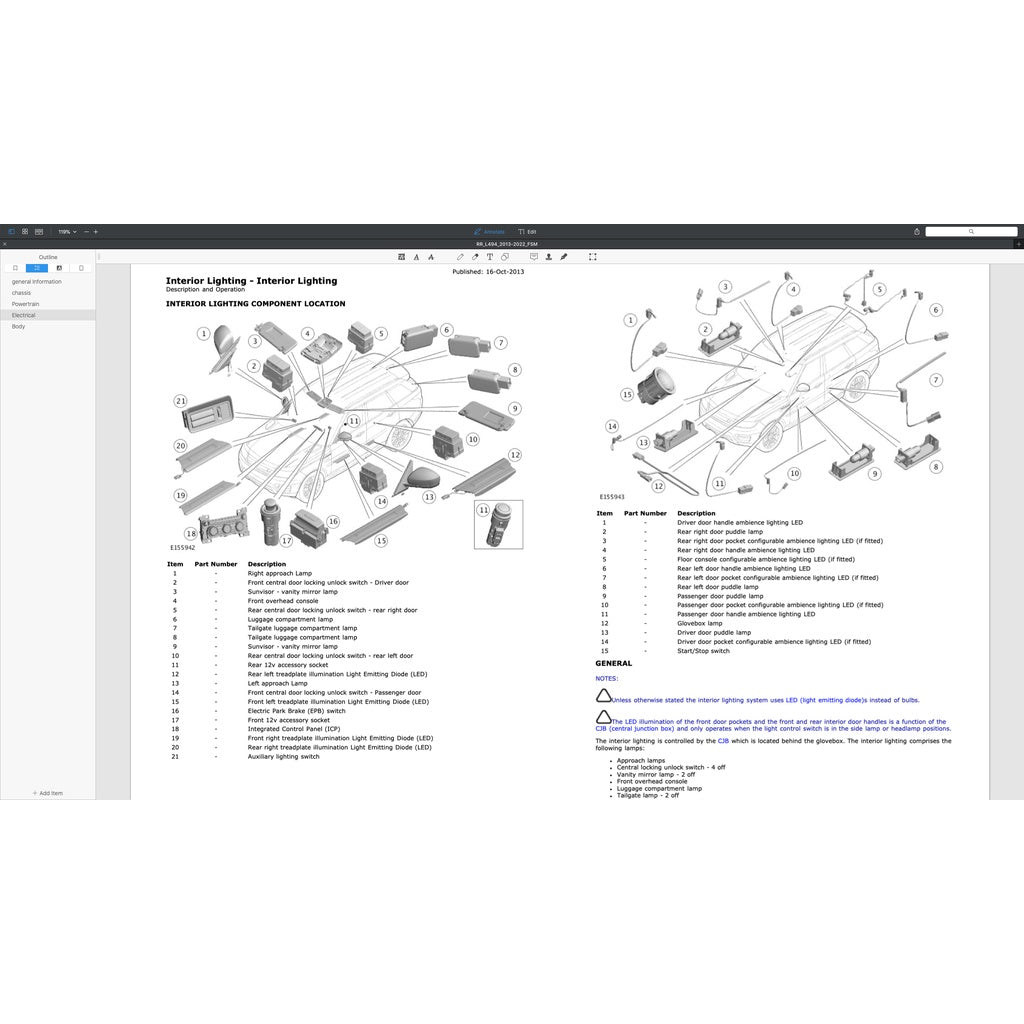Viewport: 1024px width, 1024px height.
Task: Show the bookmarks tab in sidebar
Action: [15, 268]
